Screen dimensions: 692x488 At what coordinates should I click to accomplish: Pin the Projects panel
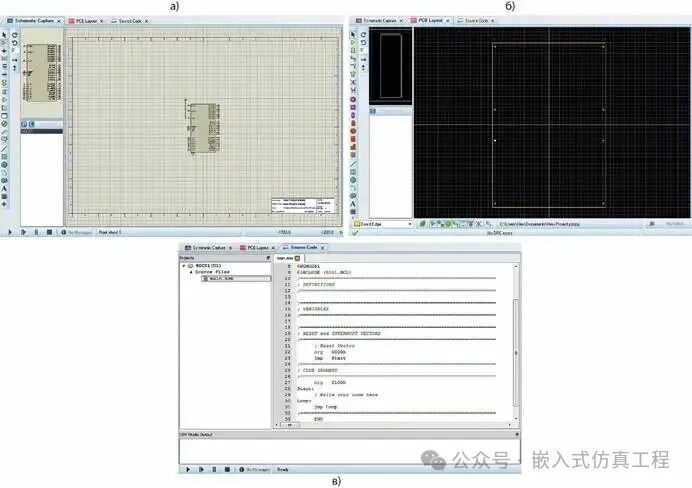[268, 258]
